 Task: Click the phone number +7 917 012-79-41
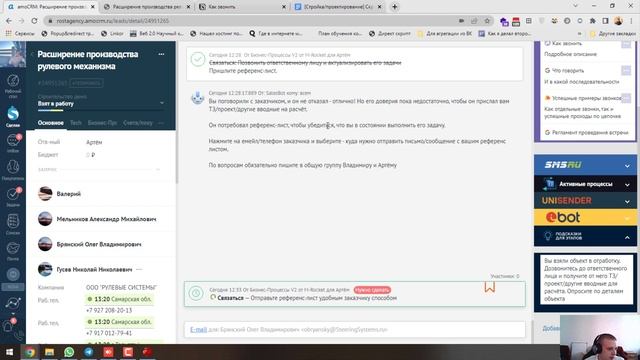point(109,333)
